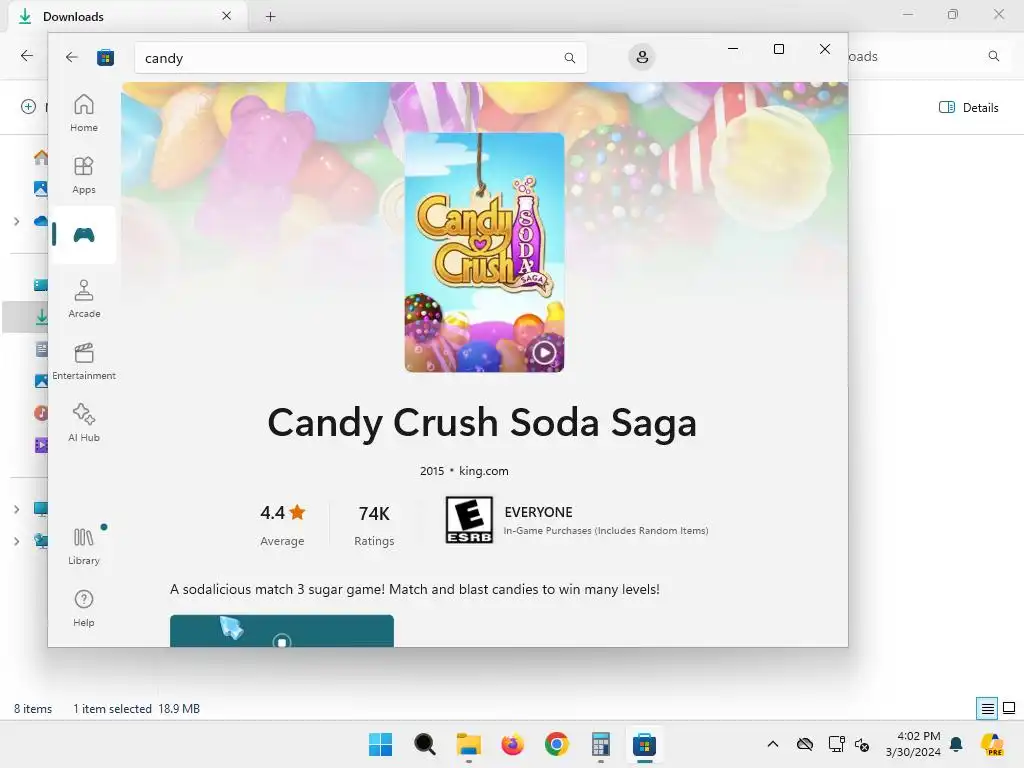Open the notification bell in tray

point(956,744)
